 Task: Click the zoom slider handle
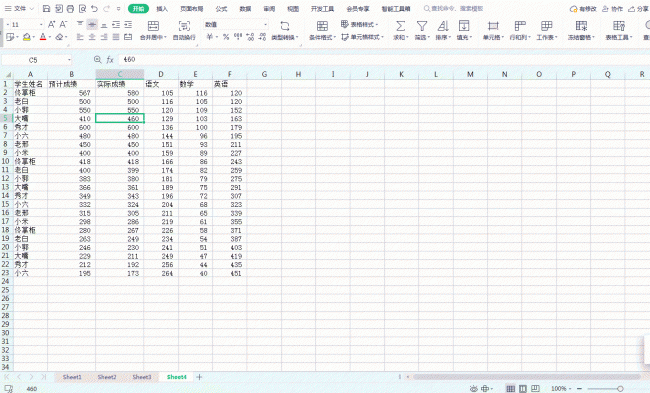[620, 388]
